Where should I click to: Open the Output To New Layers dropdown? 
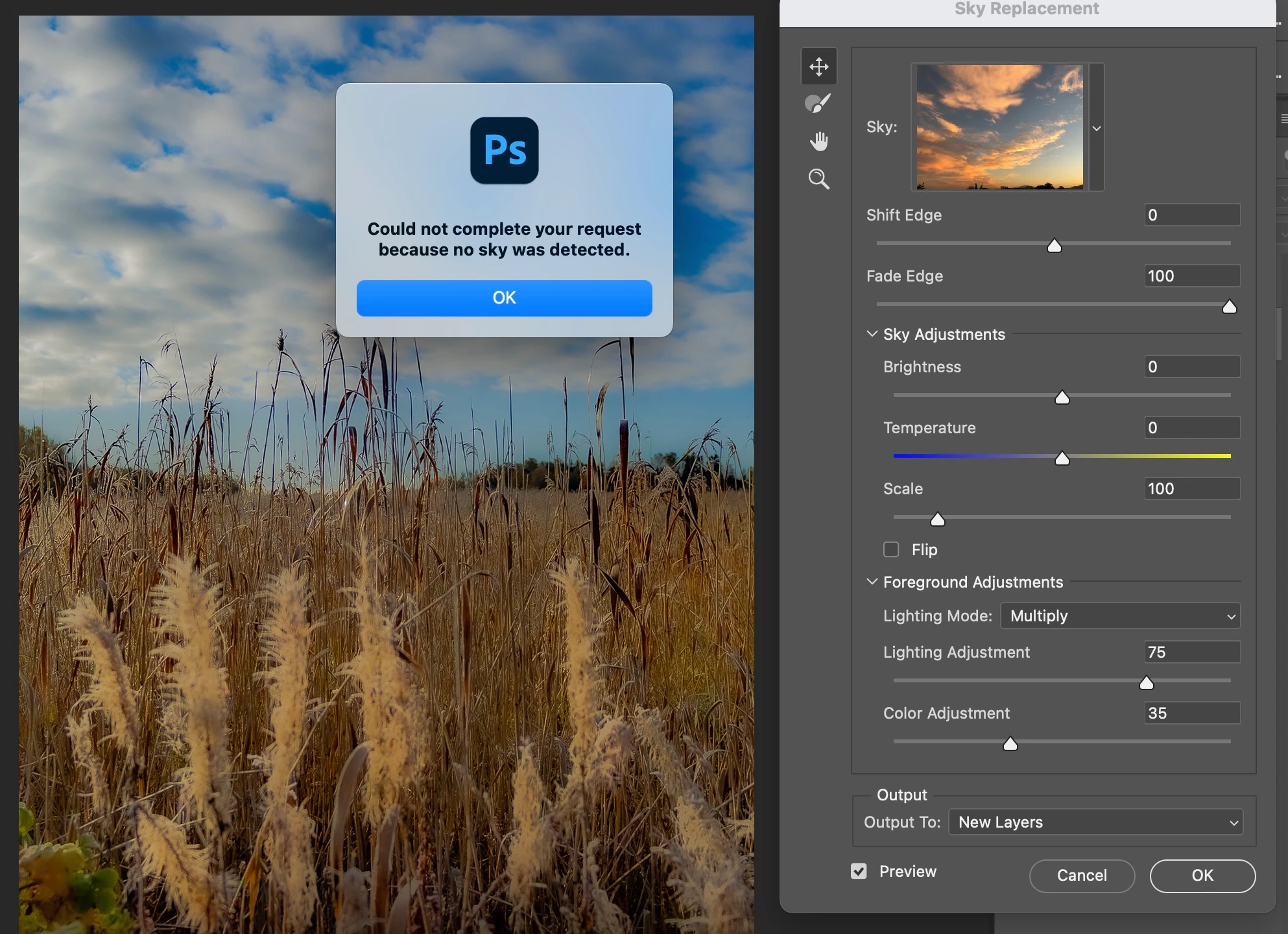[1095, 822]
